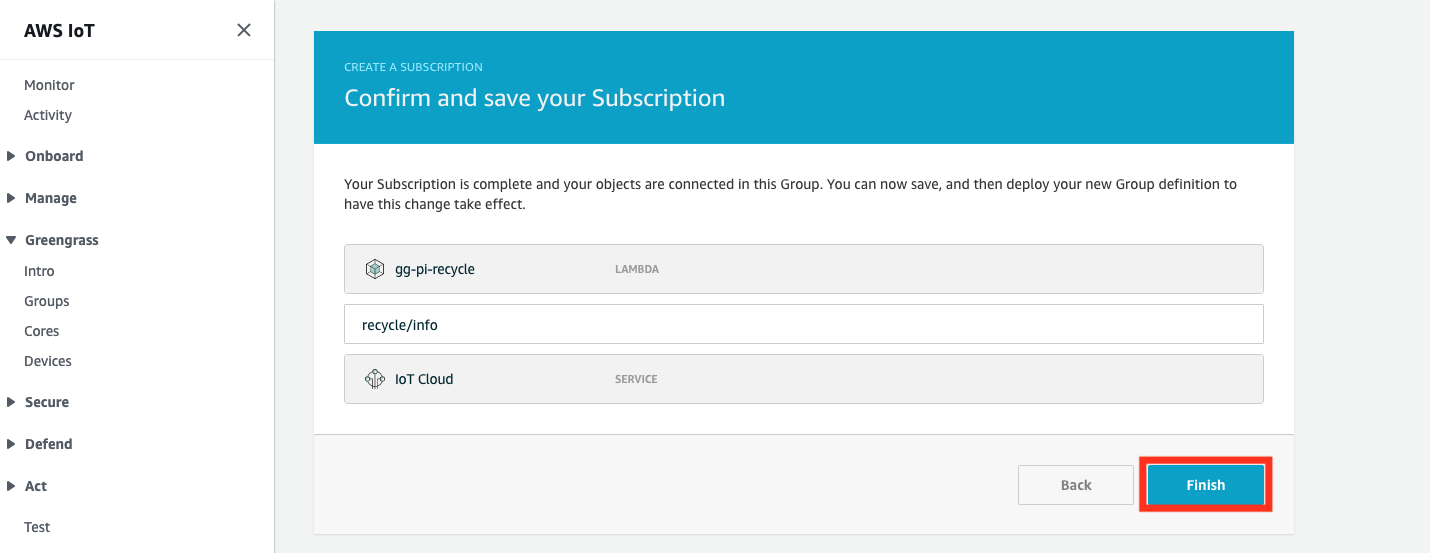1430x553 pixels.
Task: Click the Finish button
Action: (x=1205, y=485)
